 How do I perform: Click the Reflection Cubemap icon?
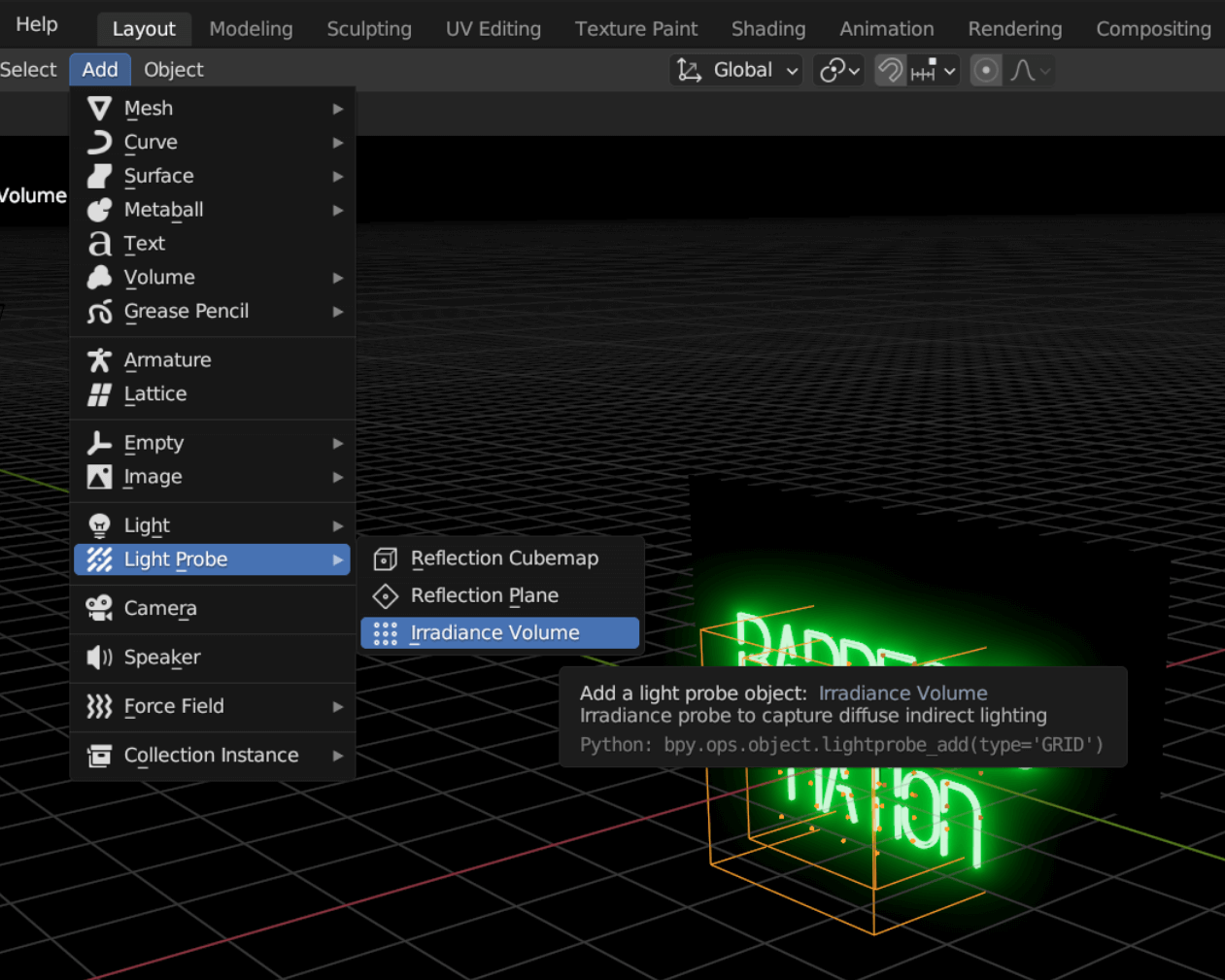(386, 558)
